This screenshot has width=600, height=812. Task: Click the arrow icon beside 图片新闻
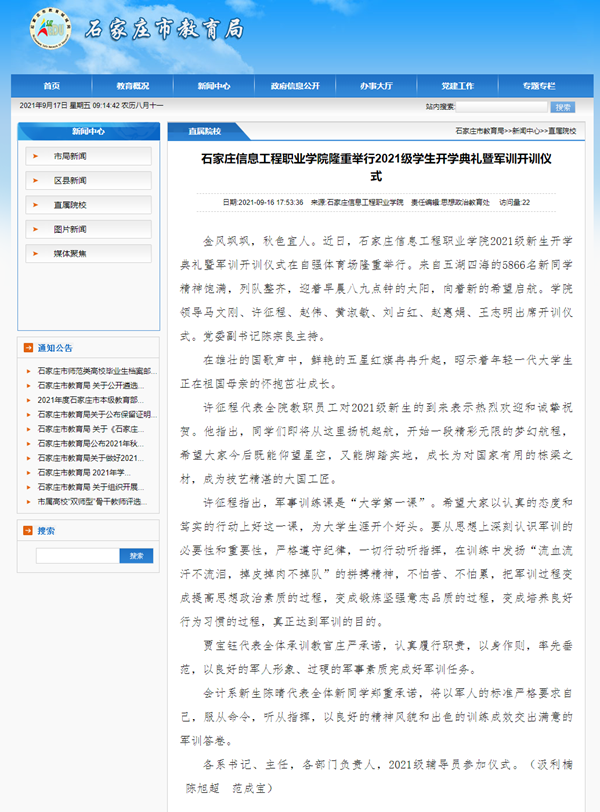click(41, 228)
